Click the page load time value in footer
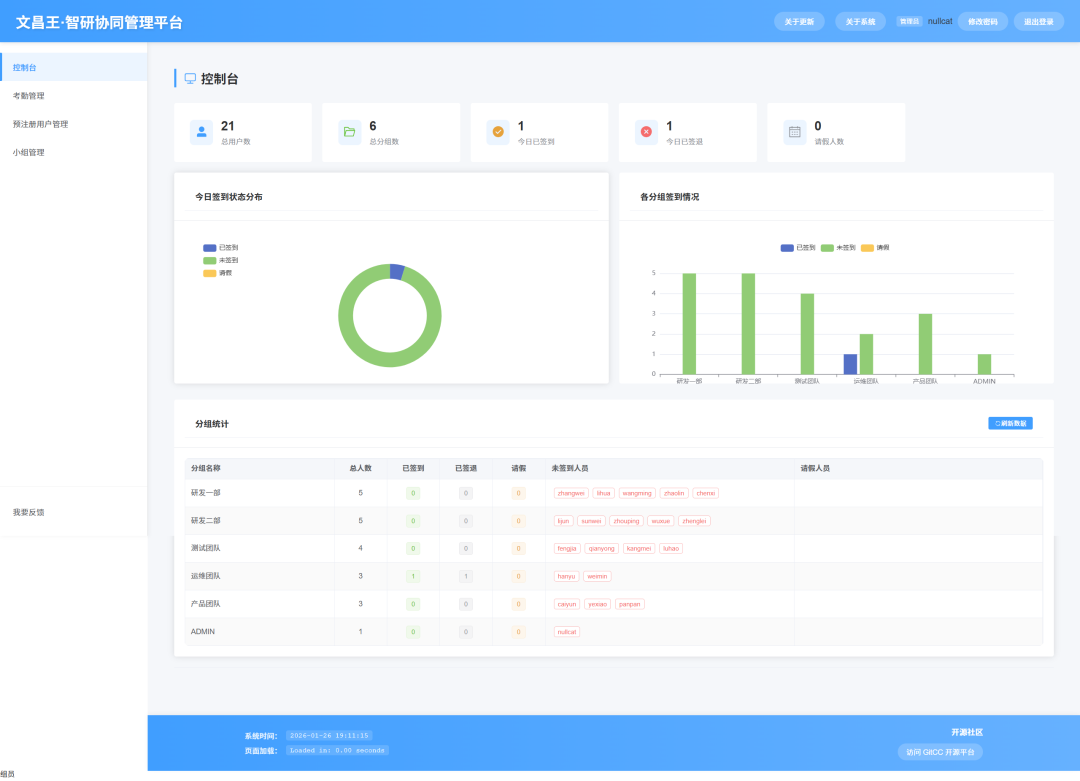 (338, 750)
